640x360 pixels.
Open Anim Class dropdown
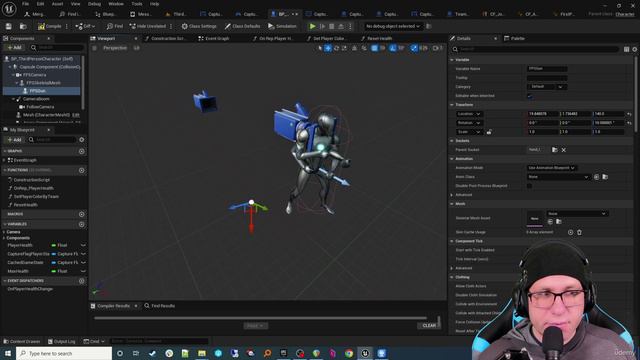click(558, 177)
